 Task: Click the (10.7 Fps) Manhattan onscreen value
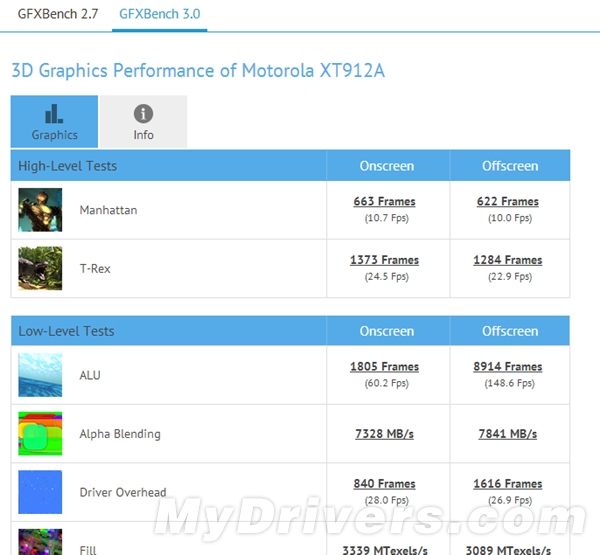pyautogui.click(x=386, y=218)
